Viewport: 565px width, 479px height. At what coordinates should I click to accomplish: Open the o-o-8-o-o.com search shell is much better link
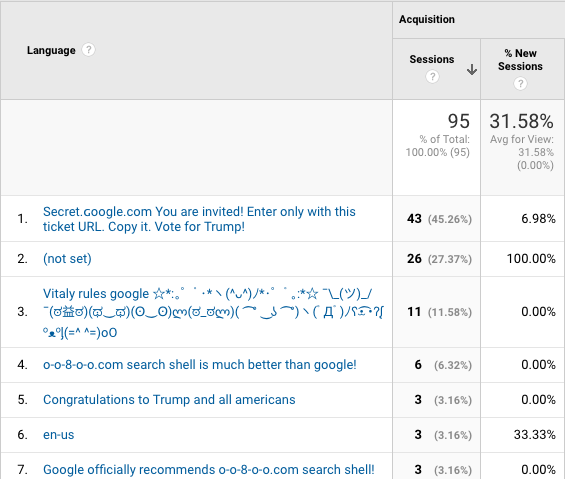[200, 365]
